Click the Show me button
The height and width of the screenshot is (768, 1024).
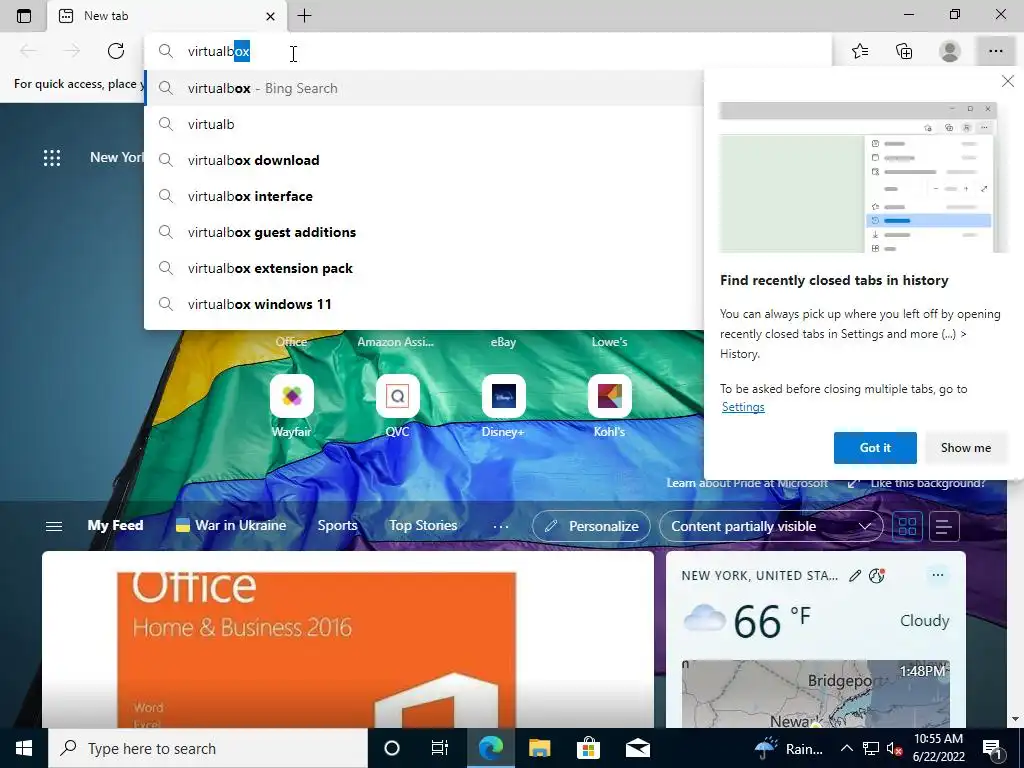(x=966, y=448)
